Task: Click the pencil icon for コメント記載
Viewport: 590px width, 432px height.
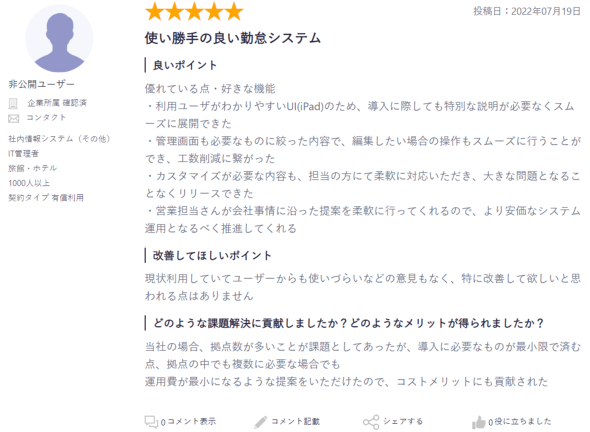Action: (260, 422)
